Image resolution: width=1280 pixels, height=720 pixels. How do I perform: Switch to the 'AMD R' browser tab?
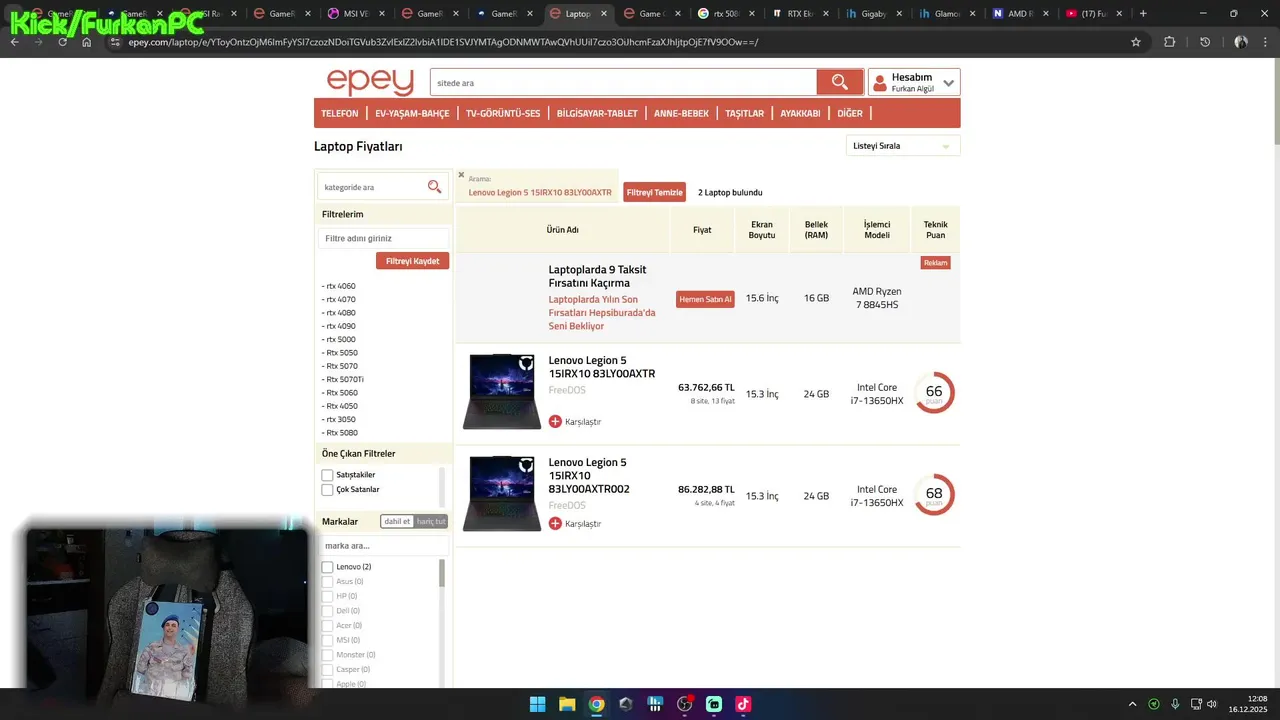(1020, 14)
